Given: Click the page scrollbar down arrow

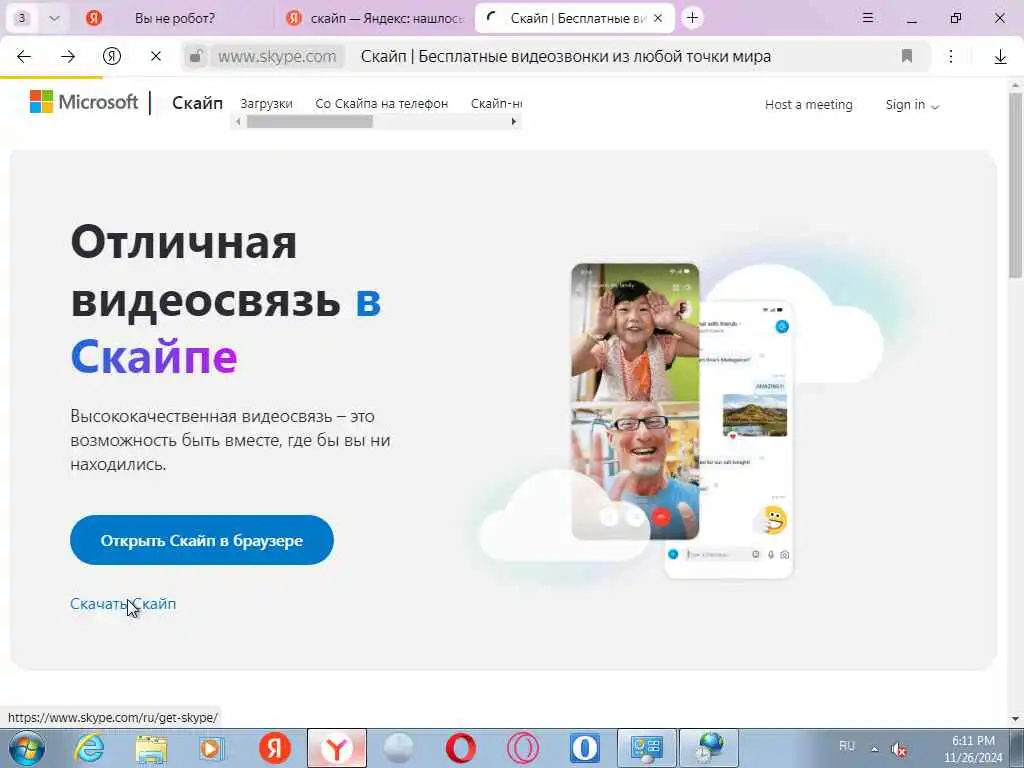Looking at the screenshot, I should 1016,719.
